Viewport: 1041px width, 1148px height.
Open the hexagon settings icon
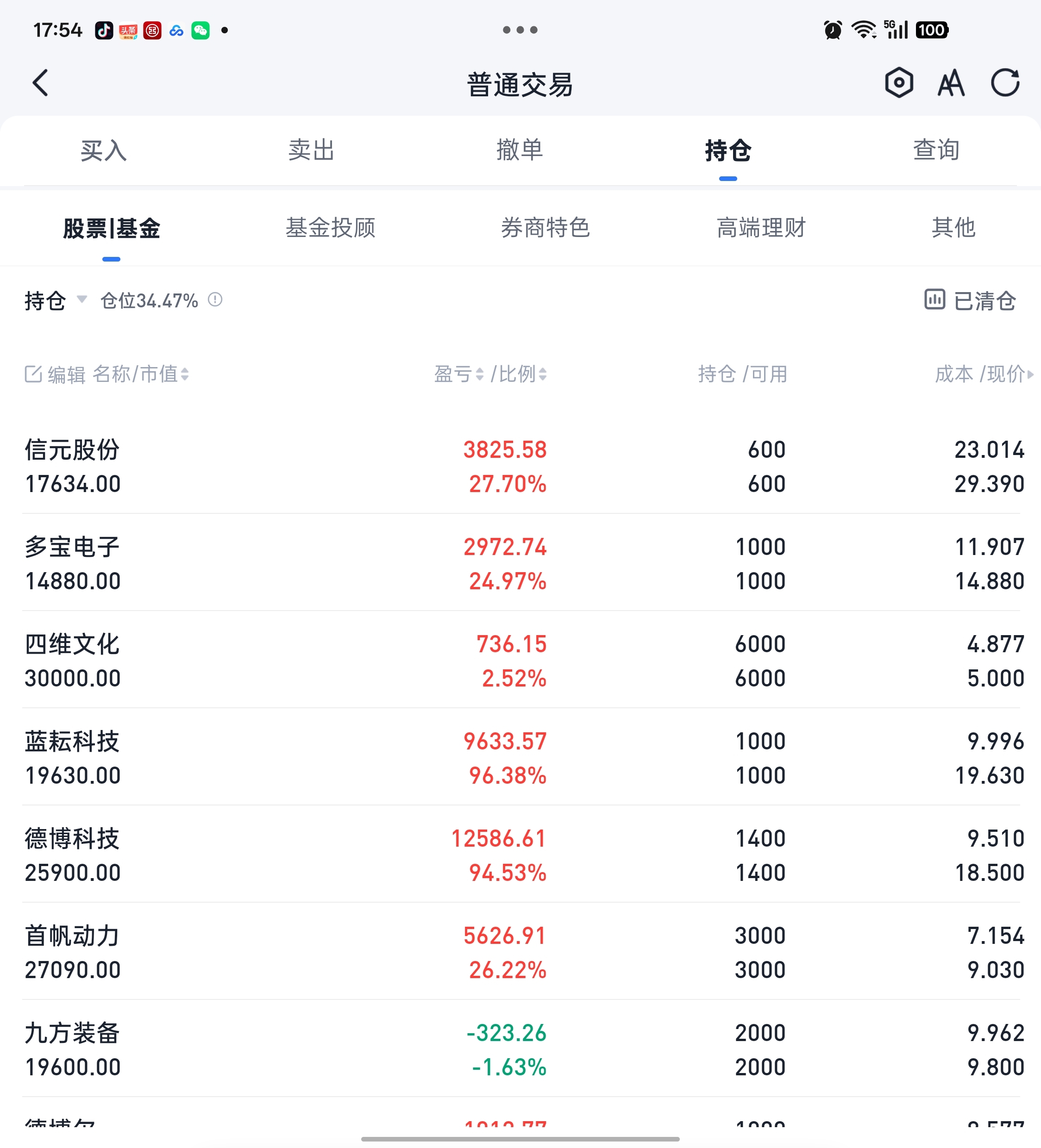click(x=898, y=83)
